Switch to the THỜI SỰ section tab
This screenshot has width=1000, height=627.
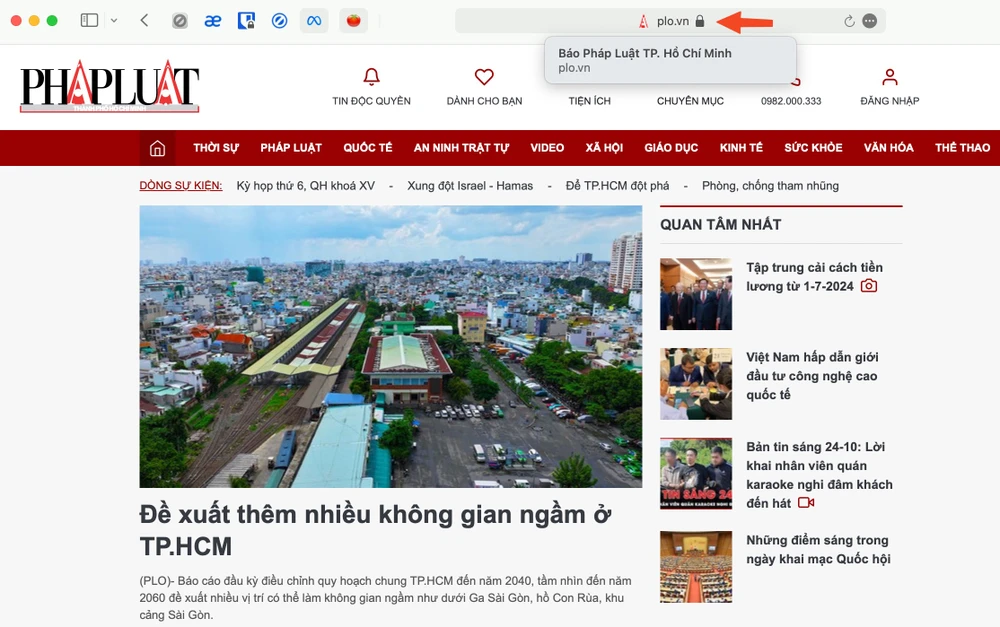[215, 147]
